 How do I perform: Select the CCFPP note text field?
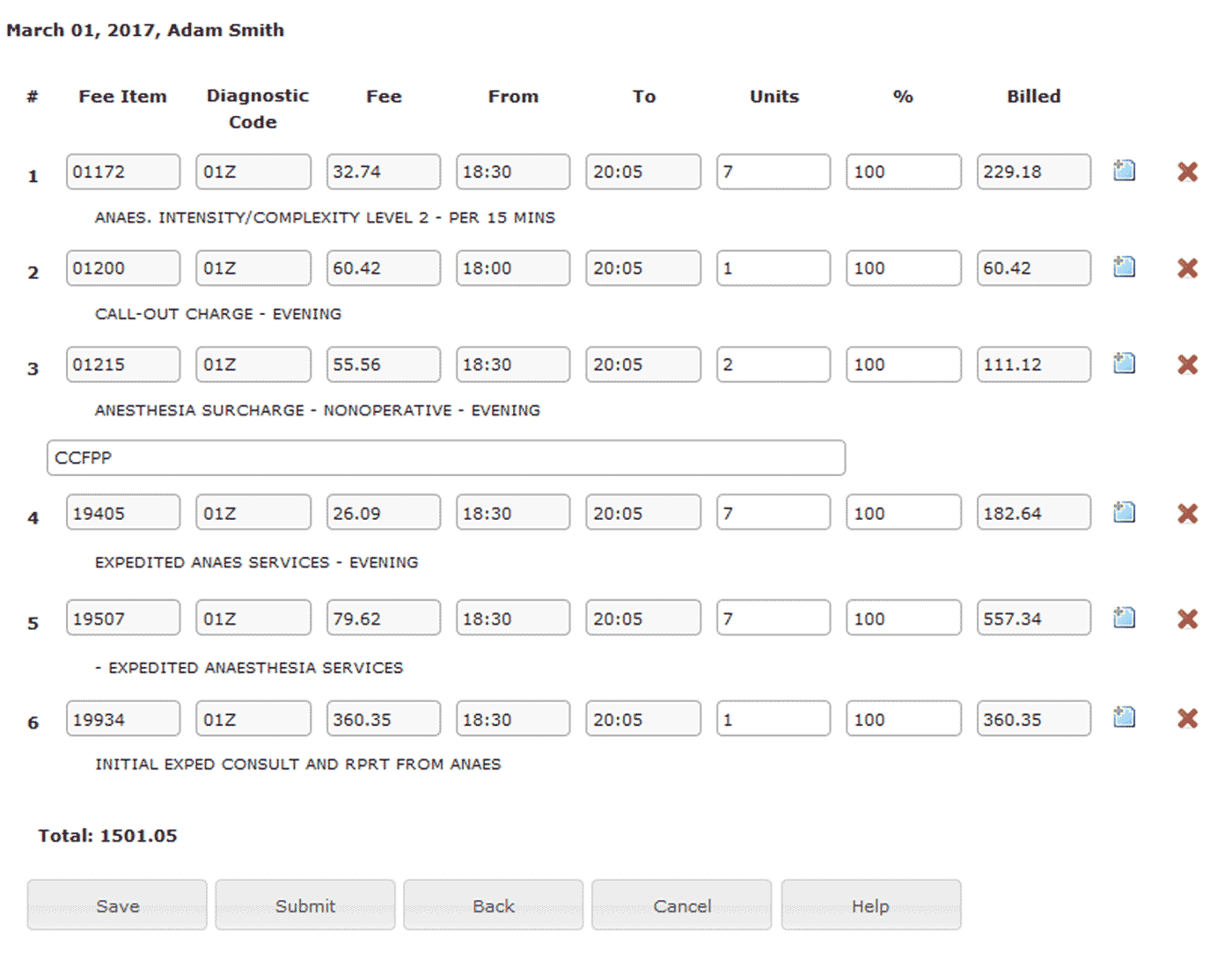click(x=446, y=458)
